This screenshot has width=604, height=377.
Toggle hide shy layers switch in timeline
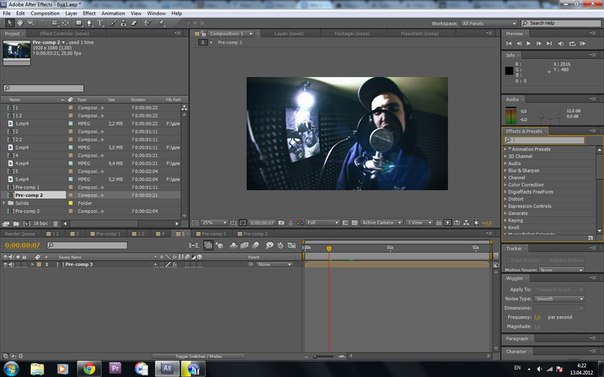233,245
